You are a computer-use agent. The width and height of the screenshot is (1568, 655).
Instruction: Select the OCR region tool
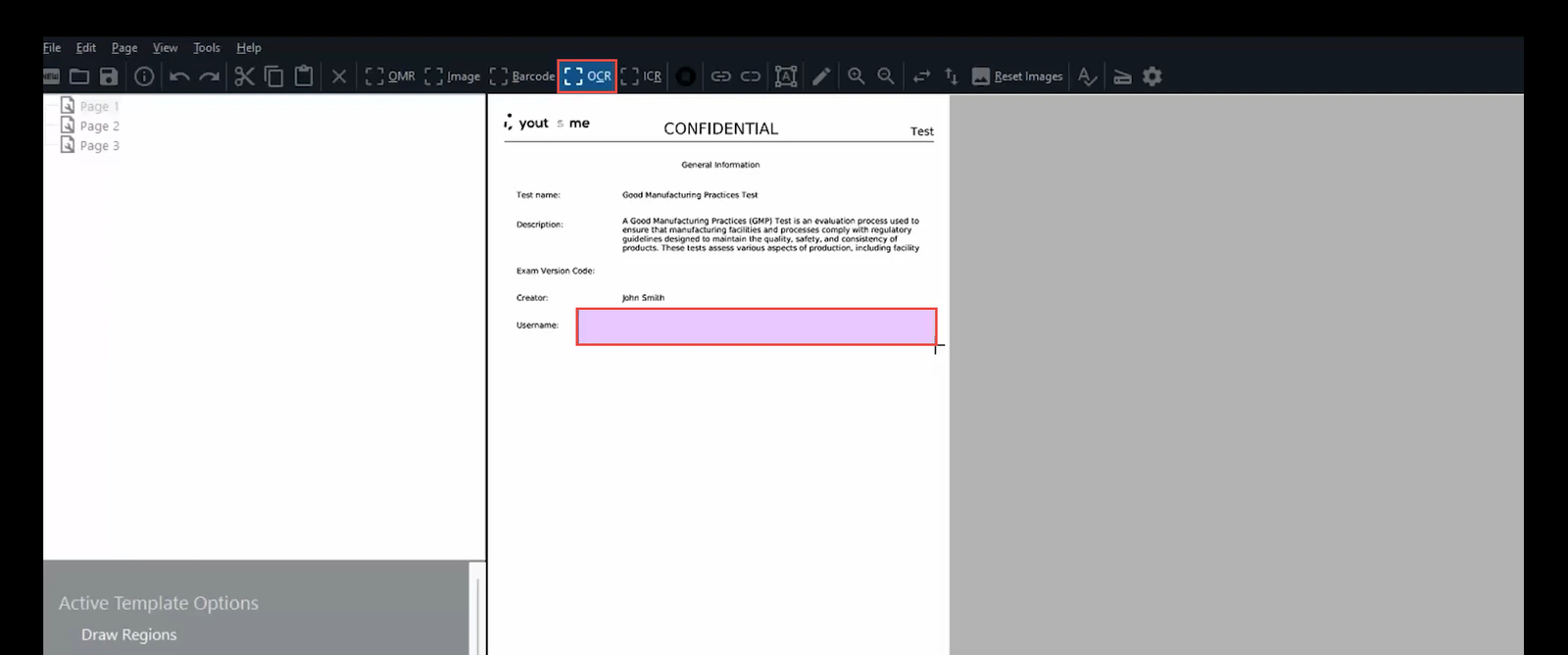tap(587, 76)
